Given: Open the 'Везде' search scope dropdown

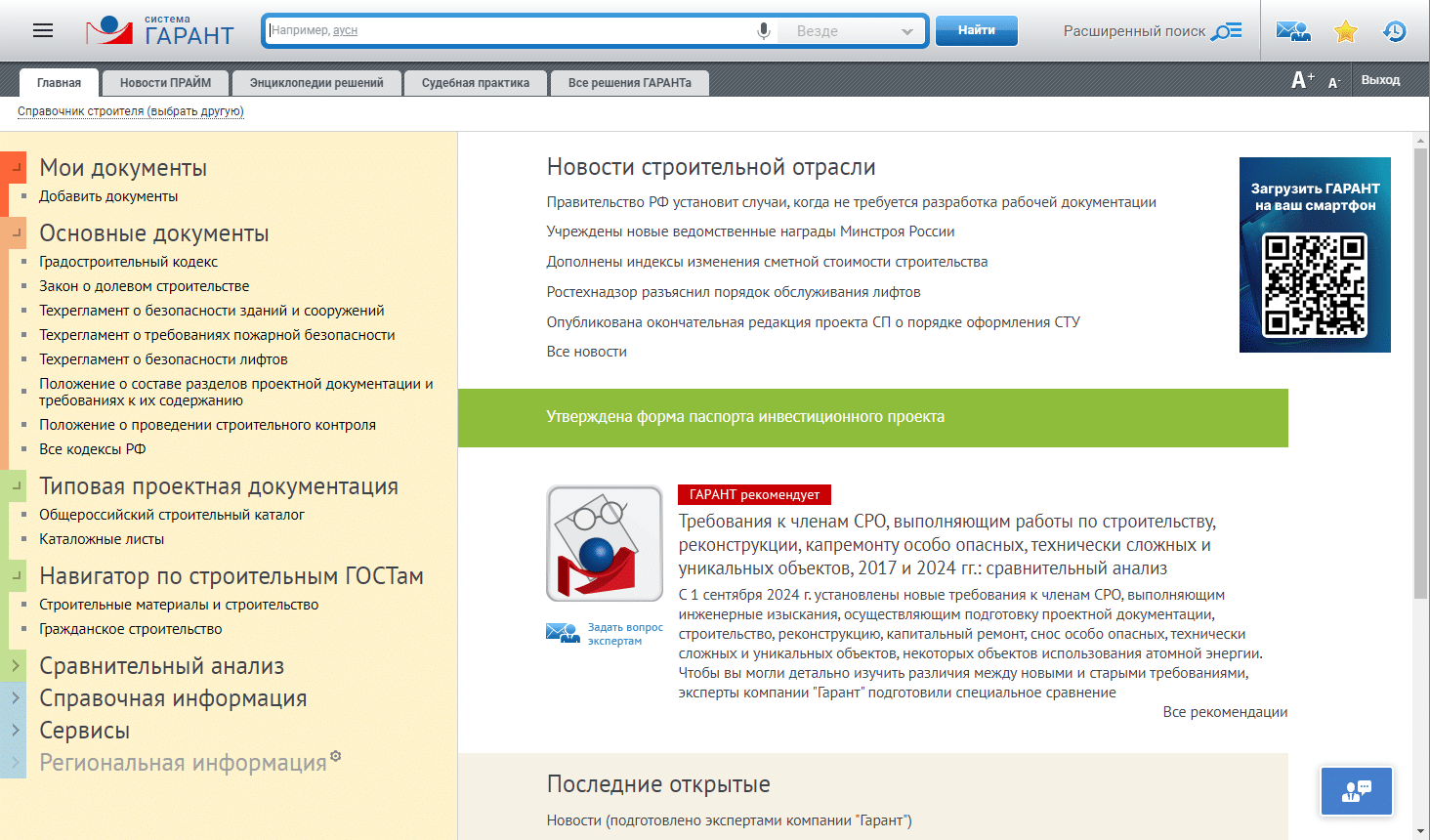Looking at the screenshot, I should pyautogui.click(x=853, y=31).
